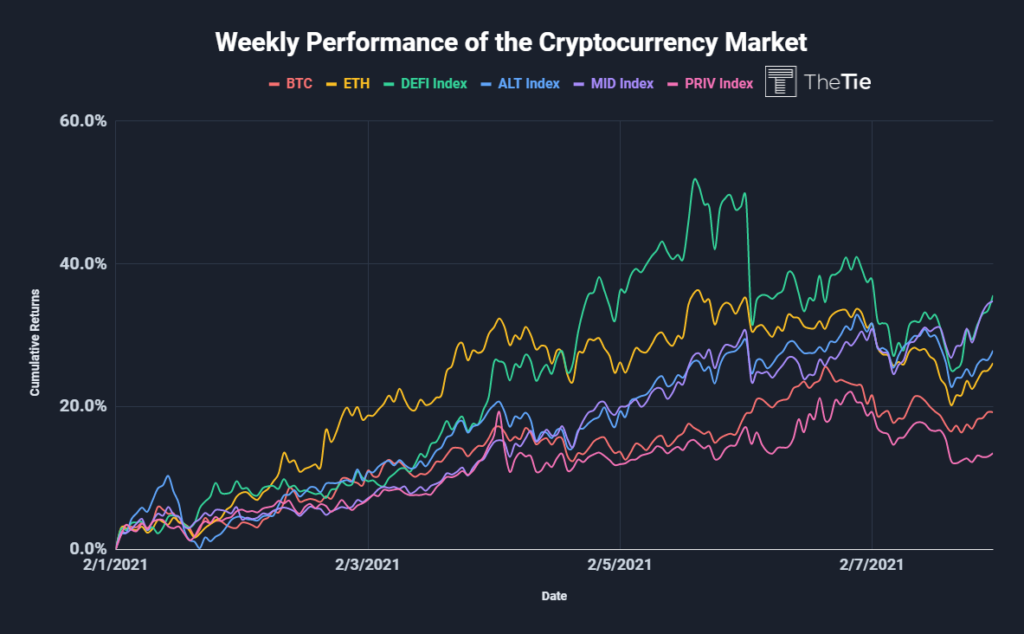Click the pink PRIV legend color marker
Image resolution: width=1024 pixels, height=634 pixels.
(x=673, y=84)
